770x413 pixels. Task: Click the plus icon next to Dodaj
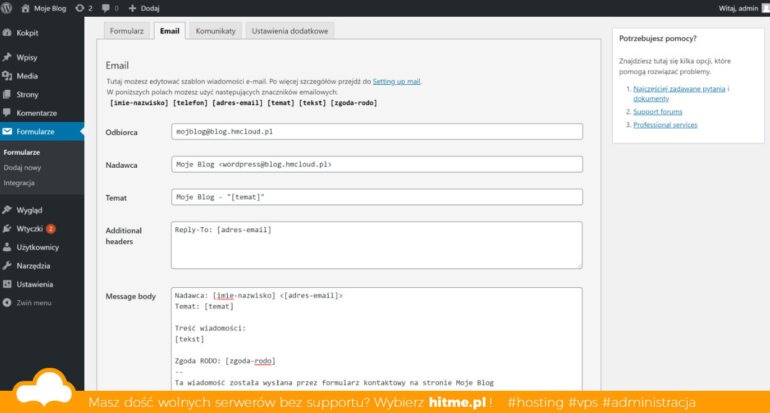[132, 8]
